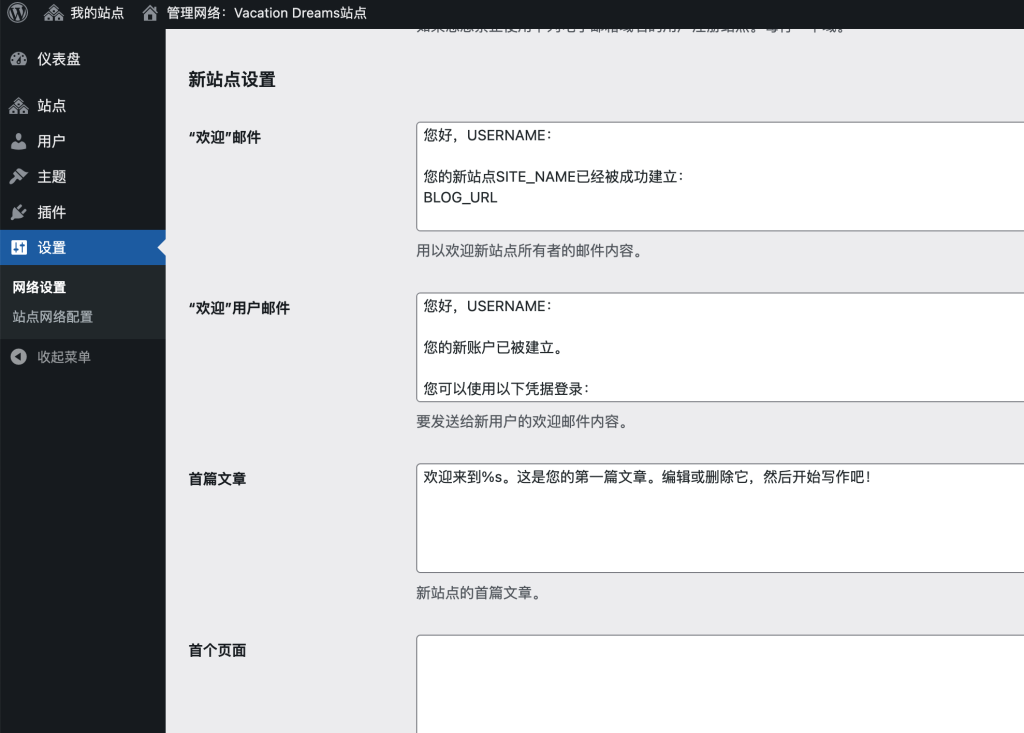Click inside the “欢迎”邮件 text area

720,176
